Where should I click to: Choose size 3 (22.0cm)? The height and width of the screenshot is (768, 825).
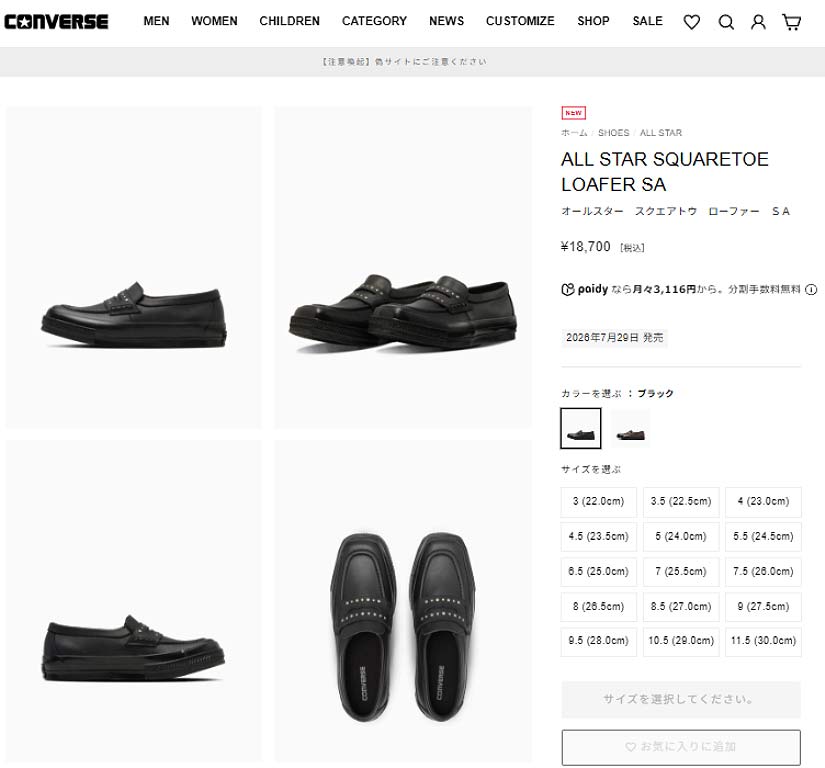click(599, 501)
